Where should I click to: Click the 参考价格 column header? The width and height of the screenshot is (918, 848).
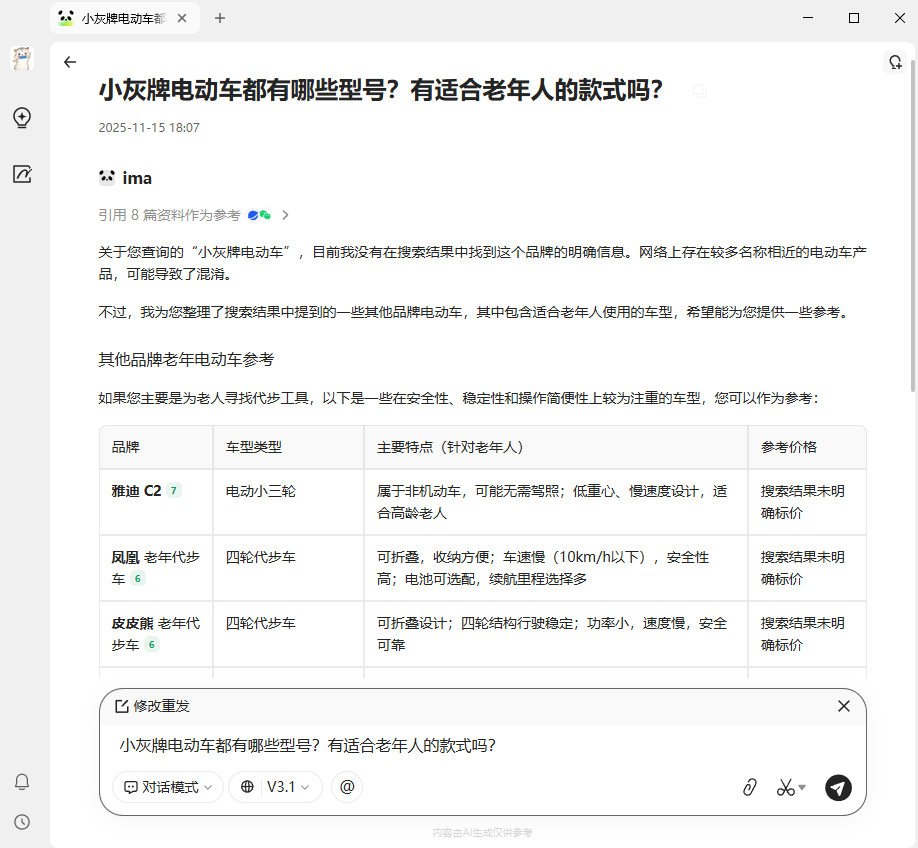807,447
